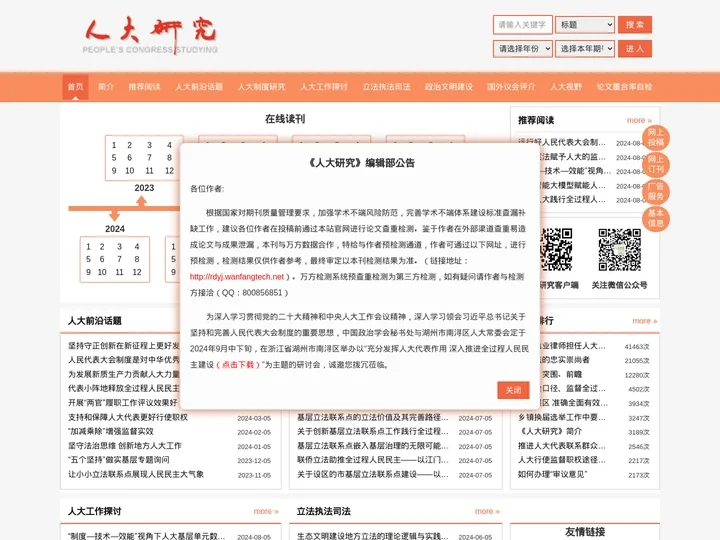720x540 pixels.
Task: Open the 简介 navigation item
Action: pyautogui.click(x=106, y=87)
